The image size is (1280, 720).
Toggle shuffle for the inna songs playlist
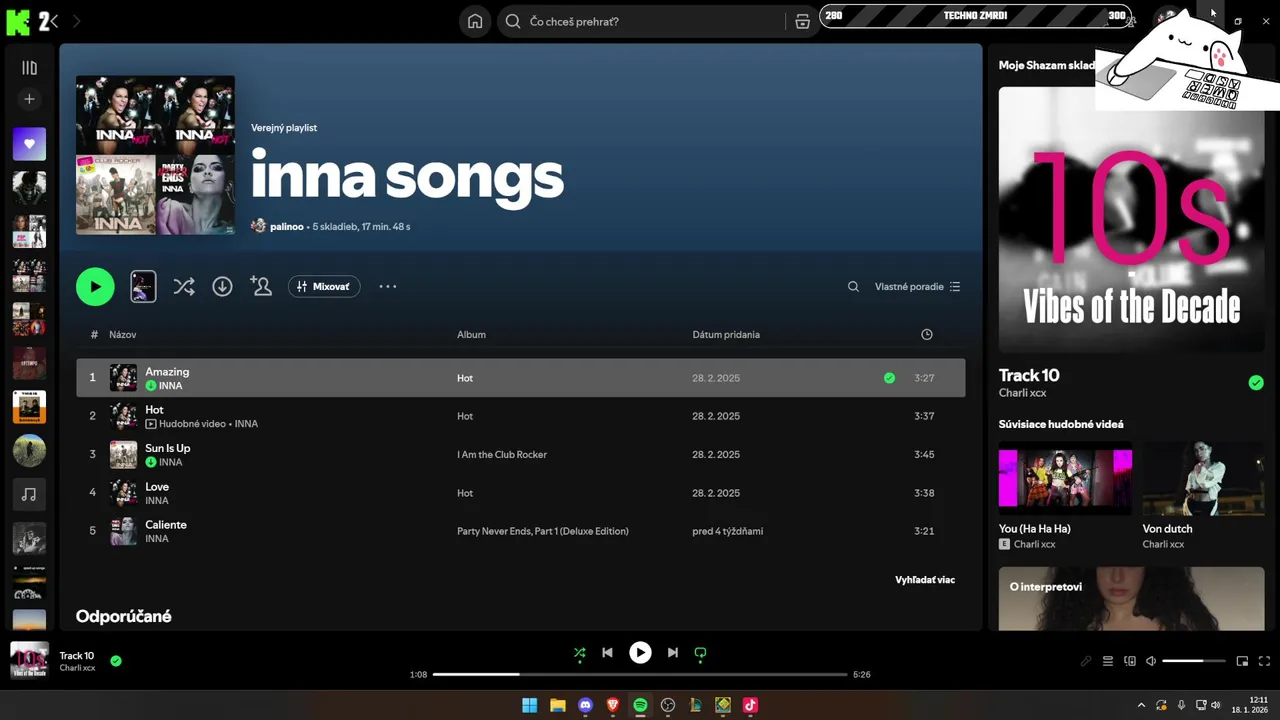tap(184, 287)
